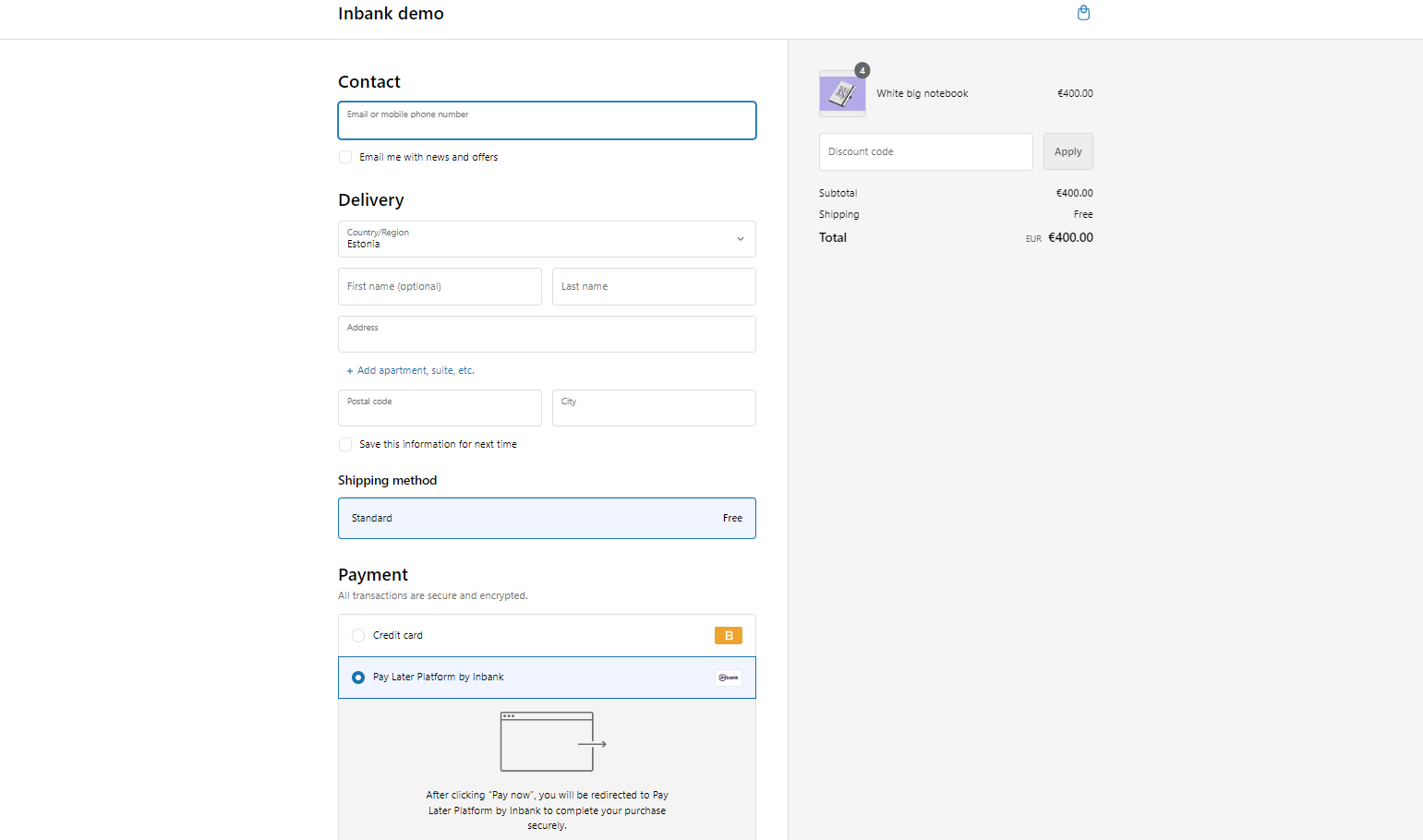
Task: Click the orange credit card brand icon
Action: 728,635
